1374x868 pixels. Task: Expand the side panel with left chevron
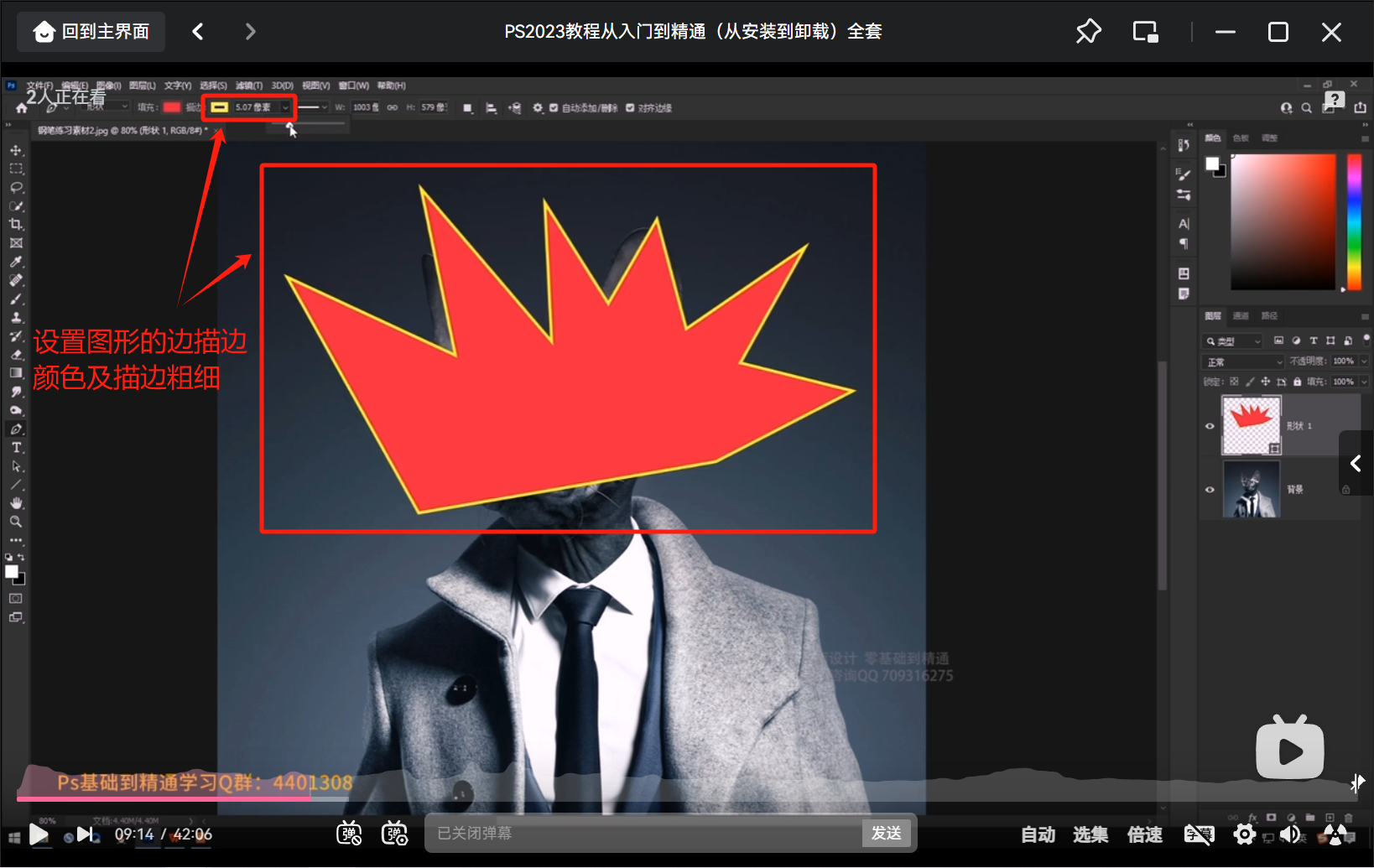click(1356, 463)
